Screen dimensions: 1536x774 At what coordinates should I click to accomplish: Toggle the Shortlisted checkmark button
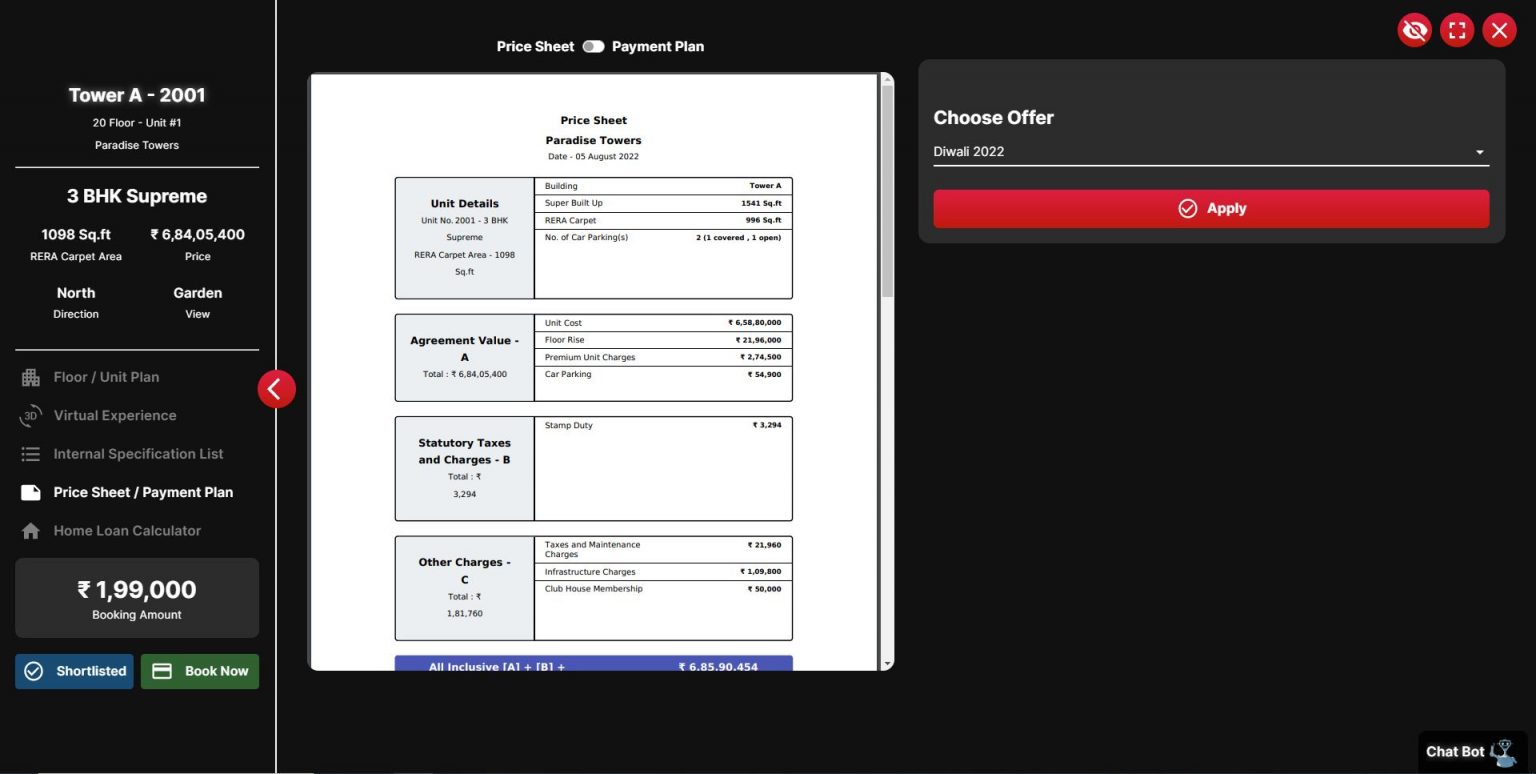74,672
